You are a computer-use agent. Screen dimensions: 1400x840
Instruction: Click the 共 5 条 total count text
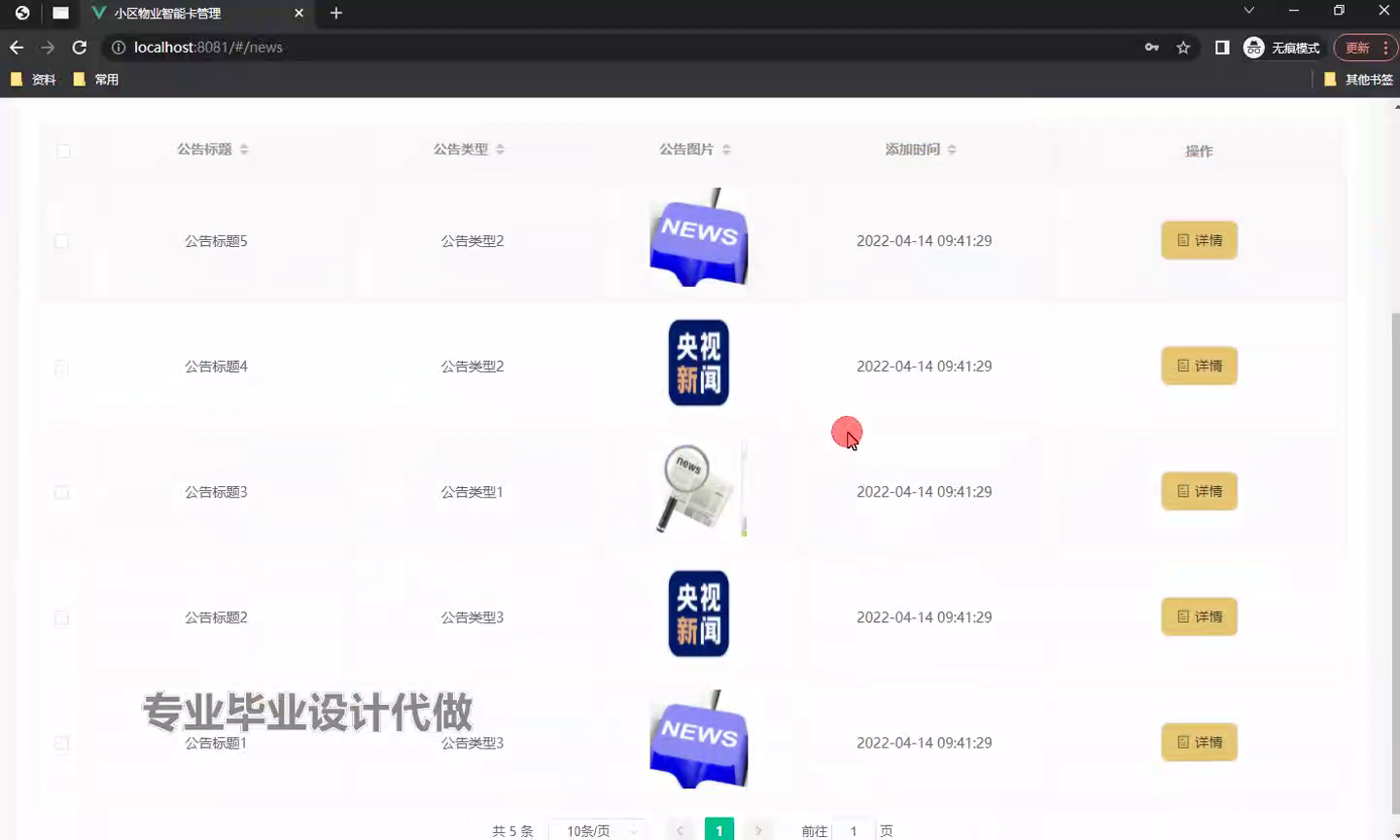pyautogui.click(x=512, y=831)
